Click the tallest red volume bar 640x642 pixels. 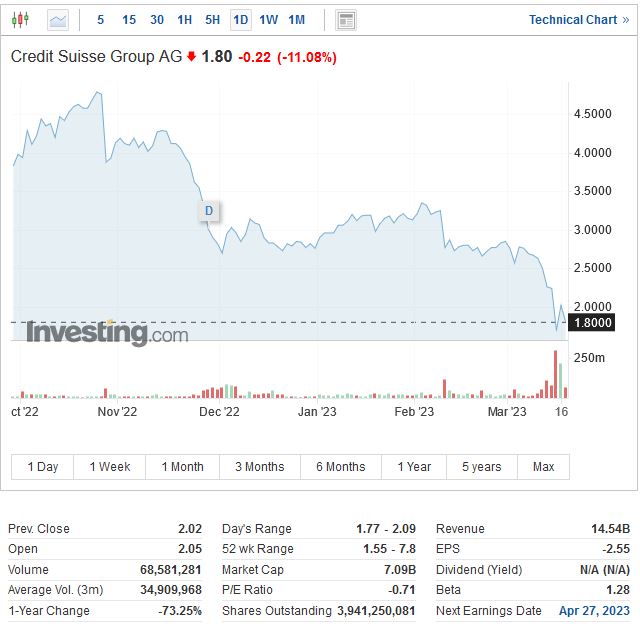(x=555, y=375)
